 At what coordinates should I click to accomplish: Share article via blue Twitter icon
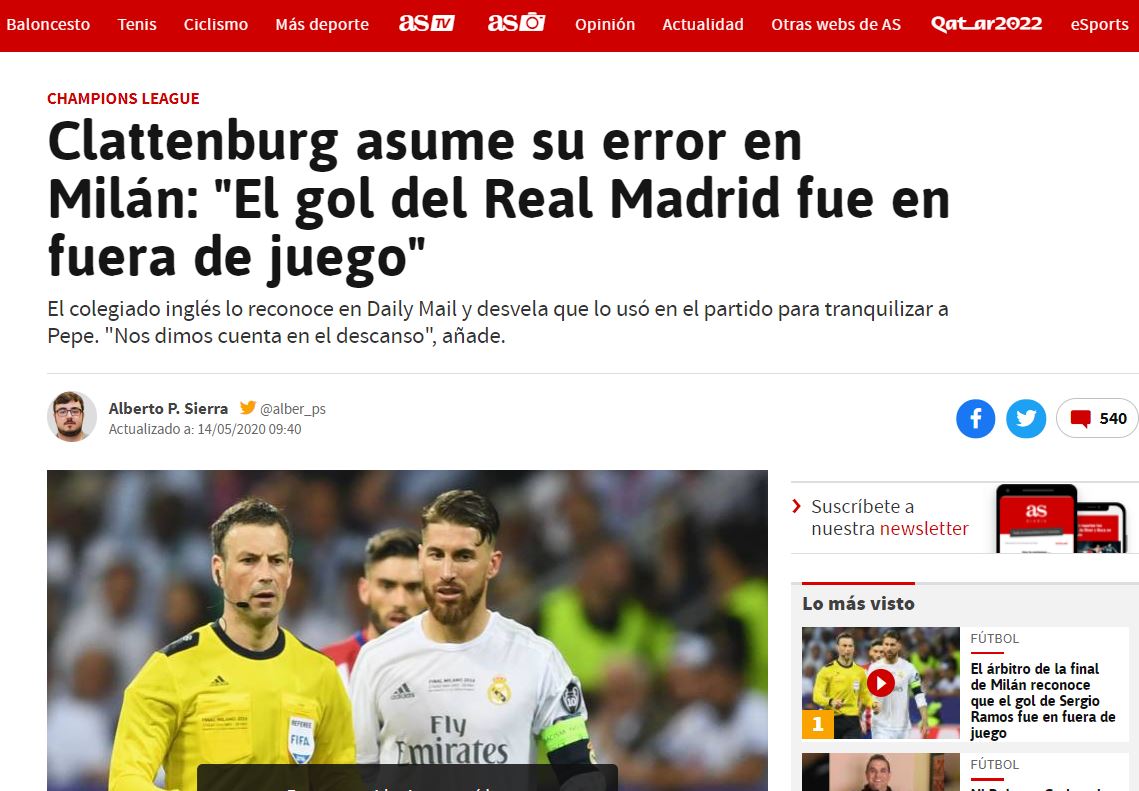[x=1026, y=418]
